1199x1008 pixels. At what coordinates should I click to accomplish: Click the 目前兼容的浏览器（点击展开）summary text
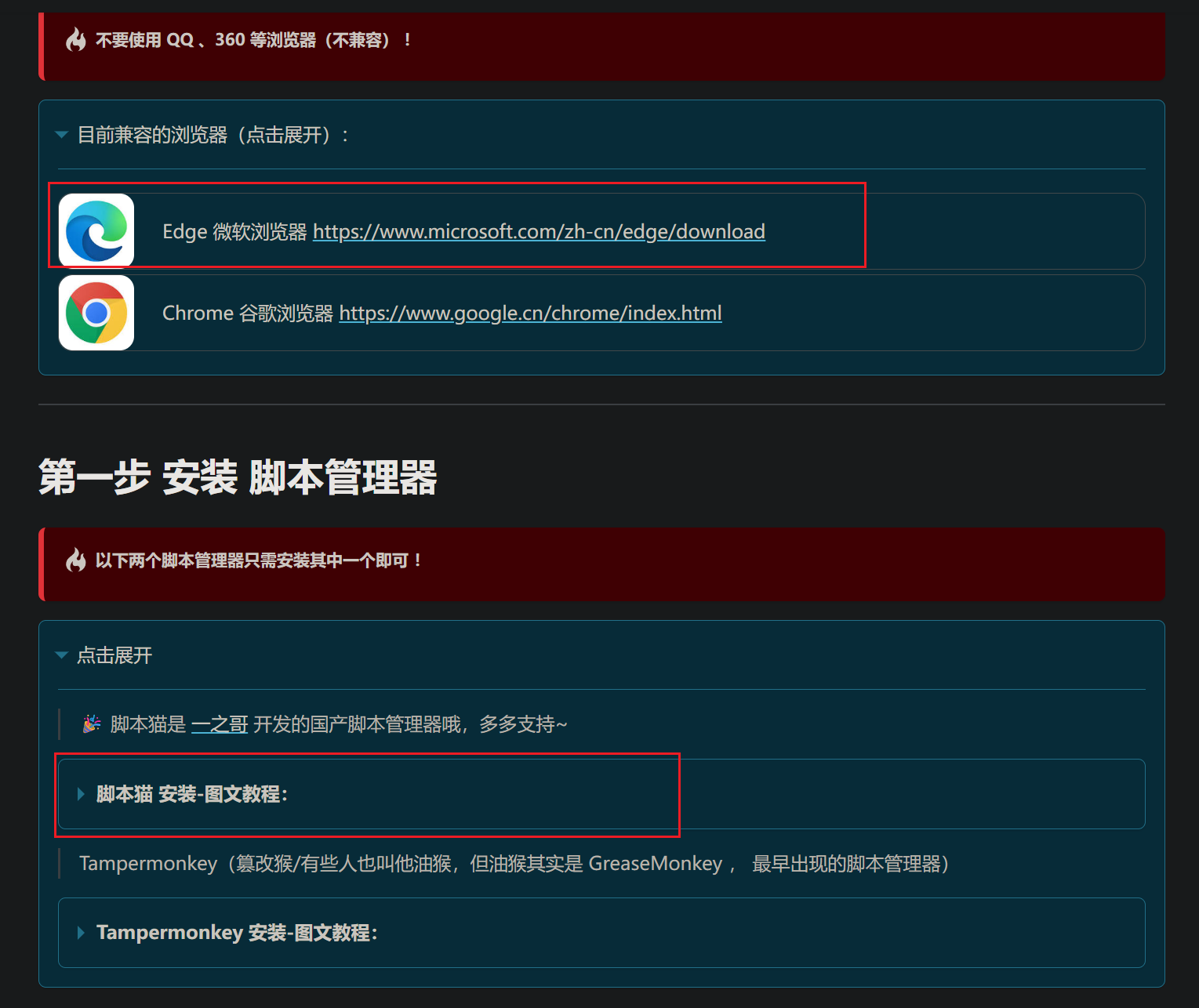(x=213, y=135)
